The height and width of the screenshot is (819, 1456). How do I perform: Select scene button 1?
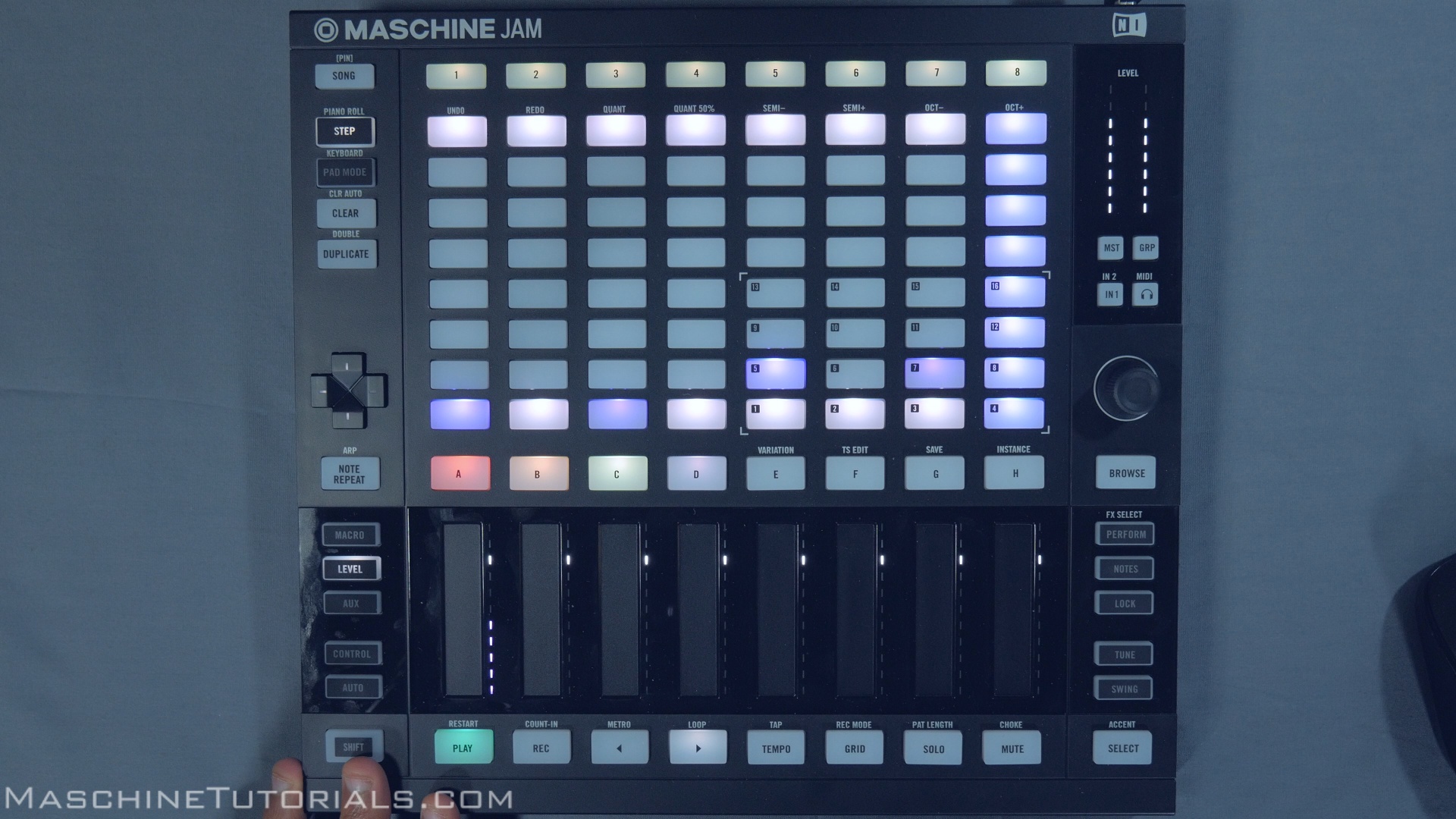(x=456, y=75)
